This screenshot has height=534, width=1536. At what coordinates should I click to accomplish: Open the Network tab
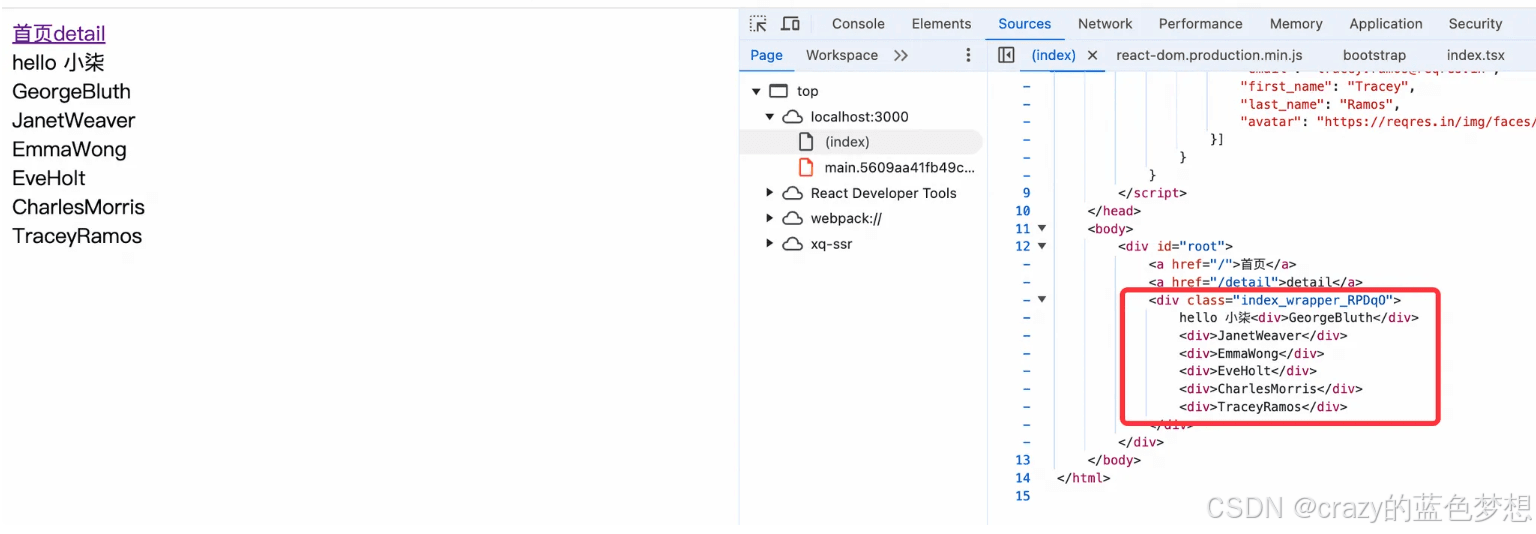pos(1105,24)
